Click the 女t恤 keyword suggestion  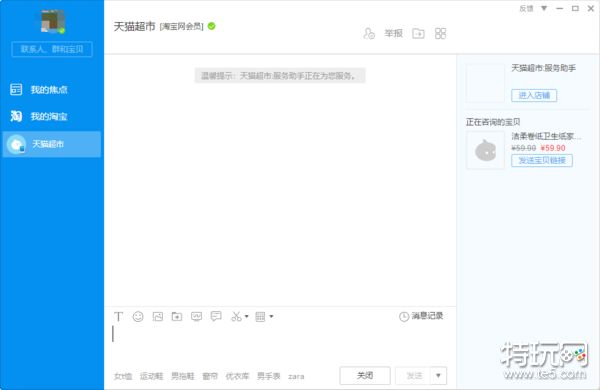(x=123, y=377)
